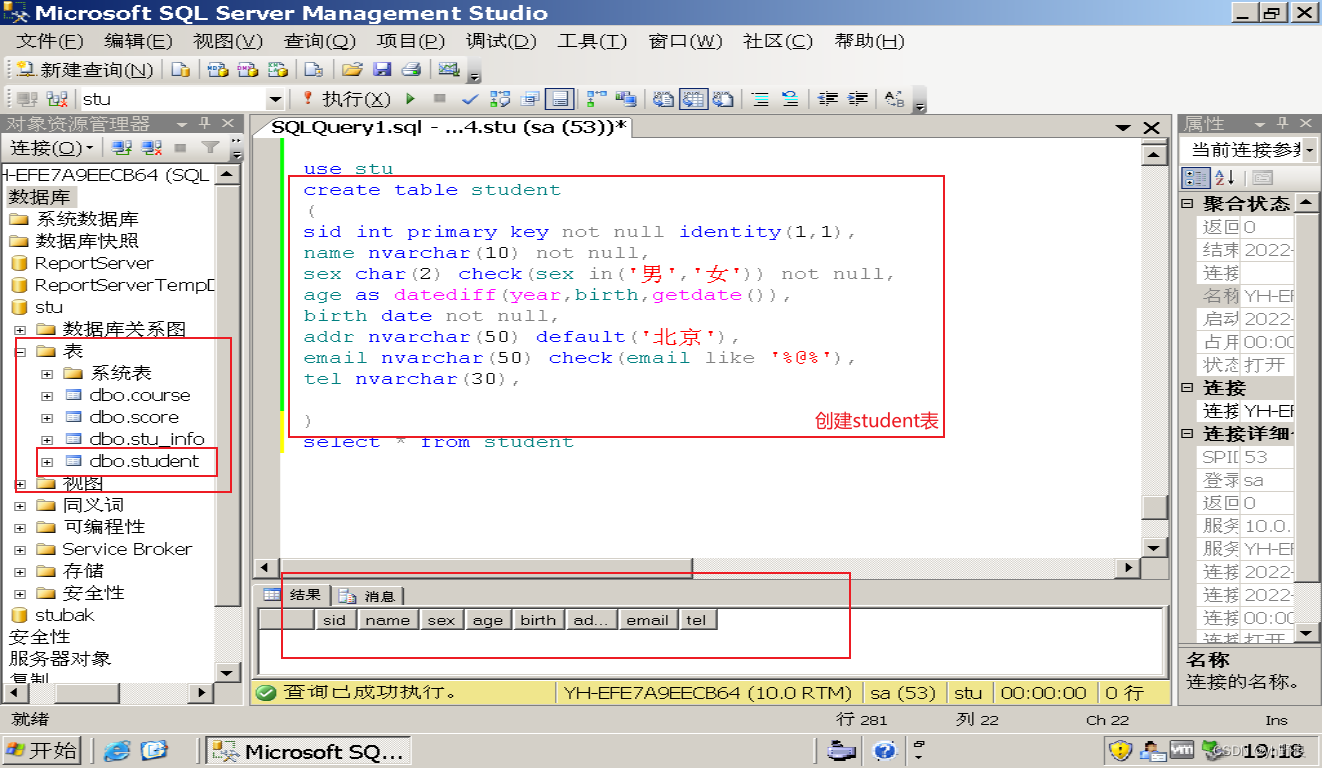Select the stubak database in the tree
The width and height of the screenshot is (1322, 768).
(64, 615)
